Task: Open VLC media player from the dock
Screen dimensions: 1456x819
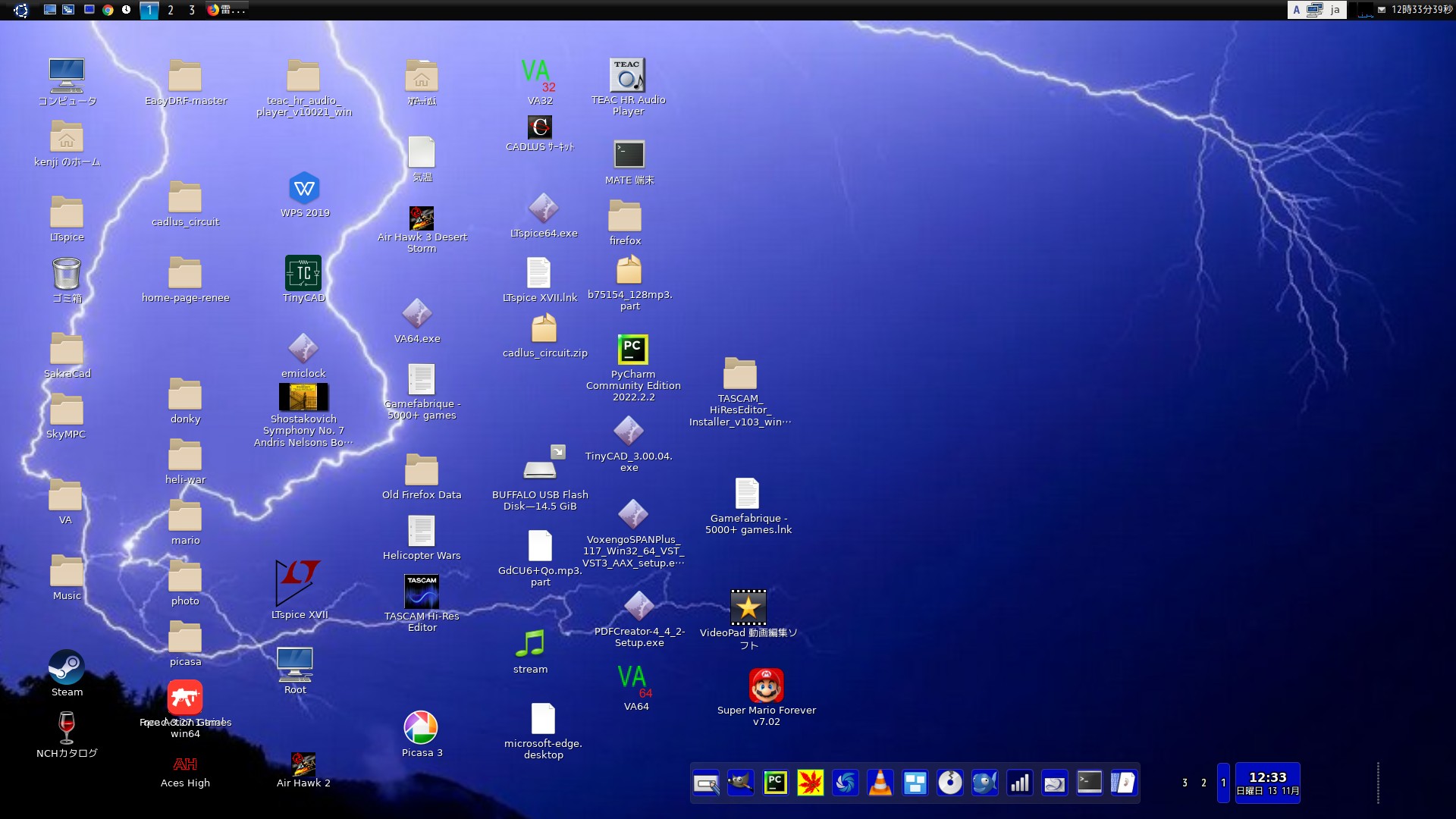Action: click(x=880, y=783)
